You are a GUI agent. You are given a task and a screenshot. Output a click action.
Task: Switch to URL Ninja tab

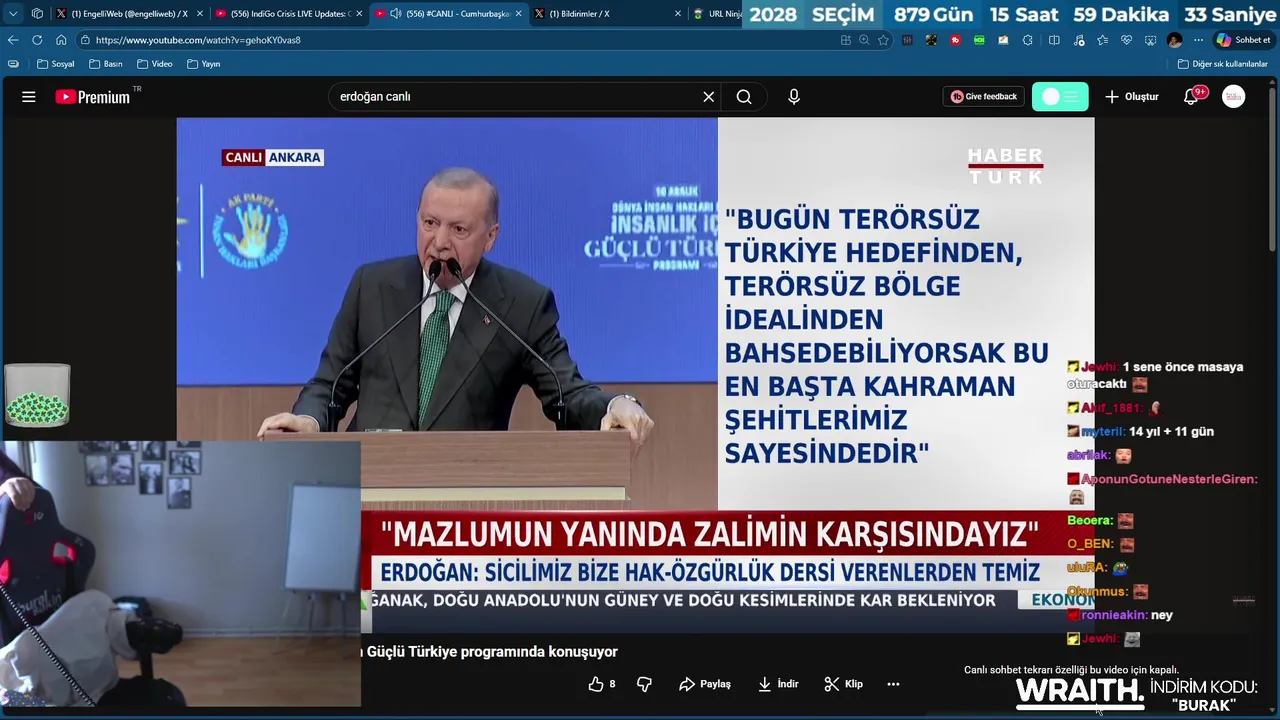click(718, 14)
